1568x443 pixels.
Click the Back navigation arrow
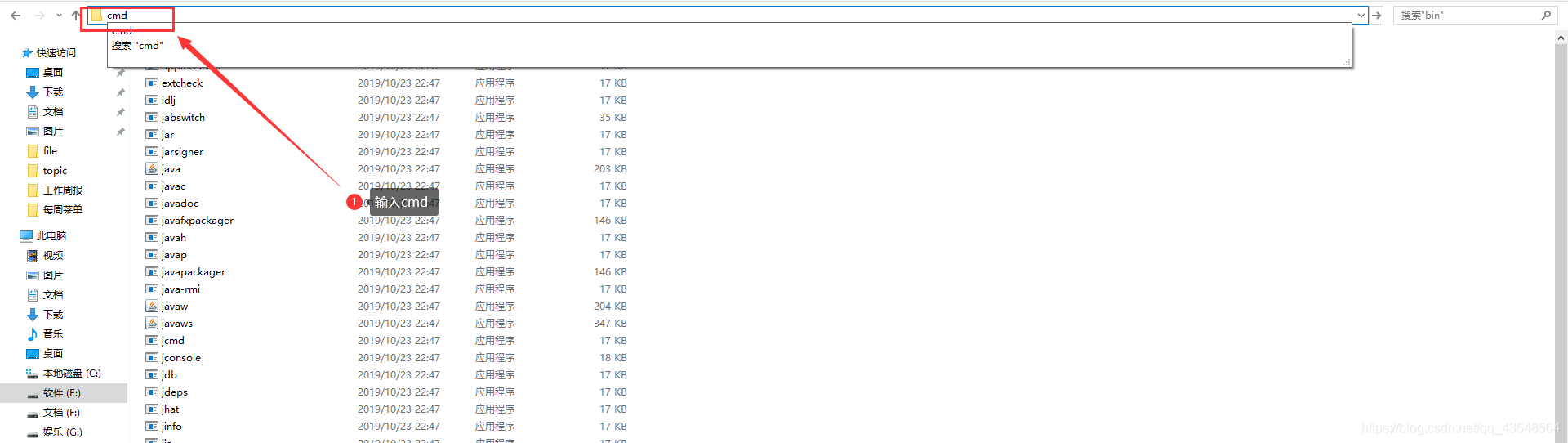(x=16, y=16)
